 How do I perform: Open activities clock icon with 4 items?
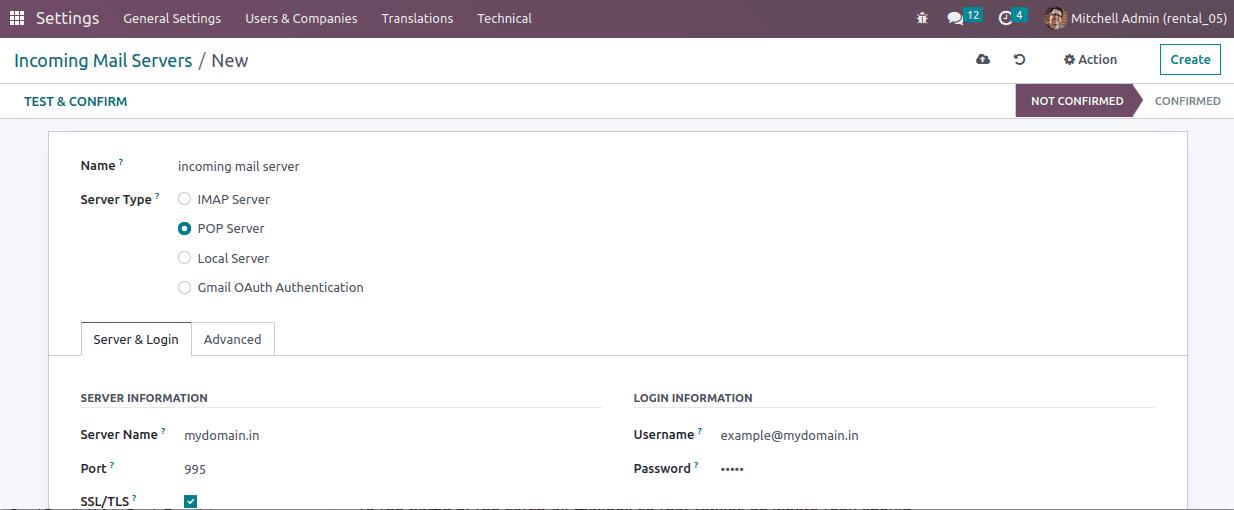pos(1012,17)
